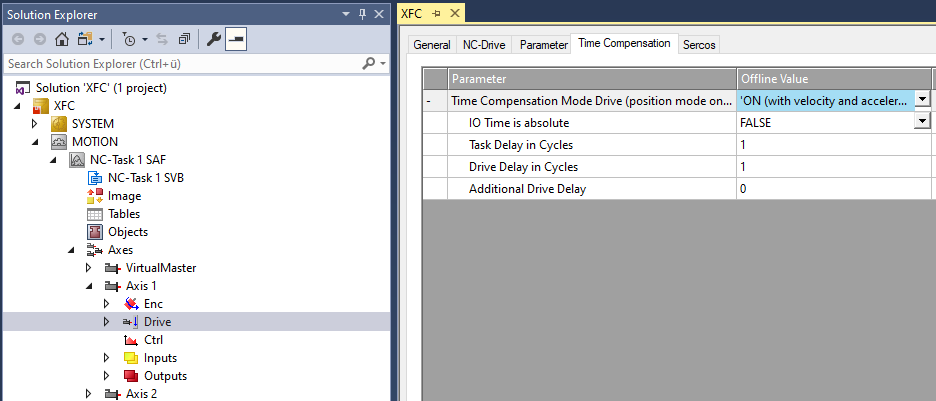
Task: Click the NC-Task 1 SVB icon
Action: pyautogui.click(x=94, y=178)
